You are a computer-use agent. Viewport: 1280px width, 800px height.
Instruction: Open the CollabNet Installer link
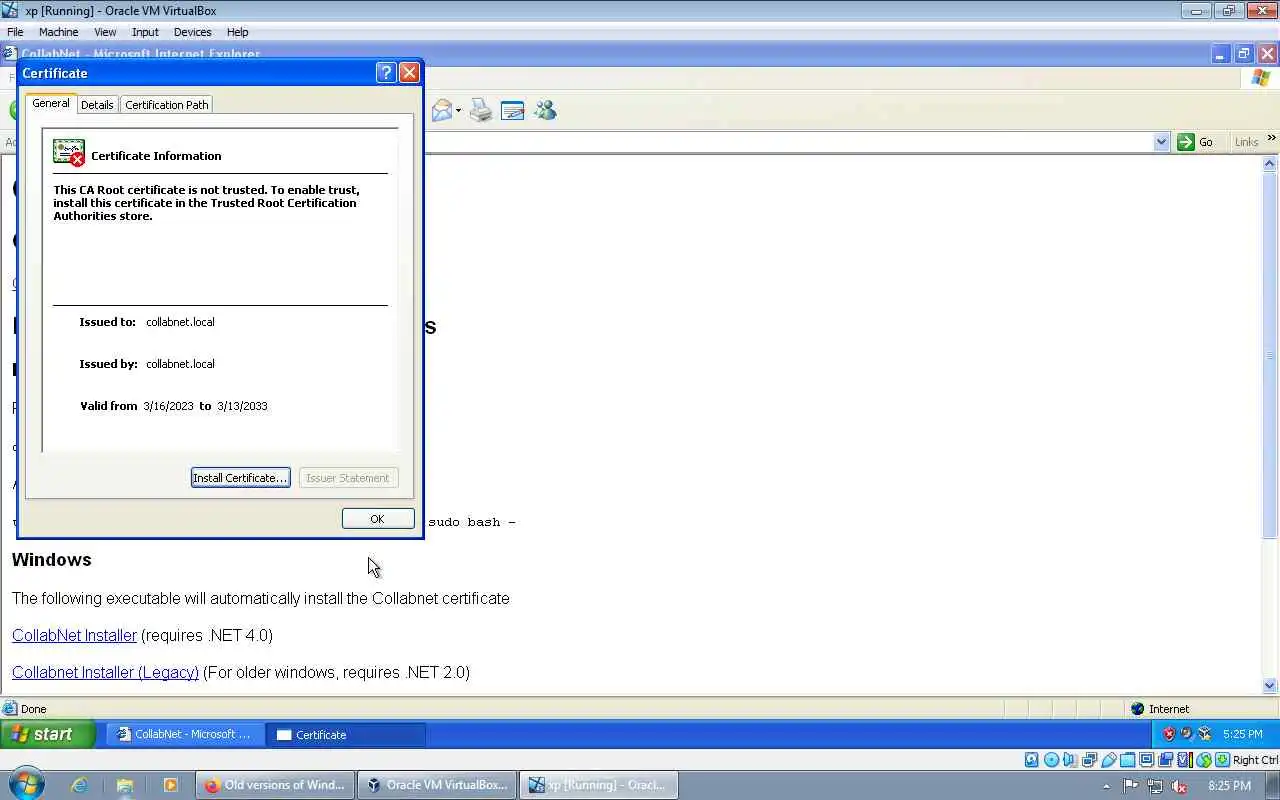74,635
